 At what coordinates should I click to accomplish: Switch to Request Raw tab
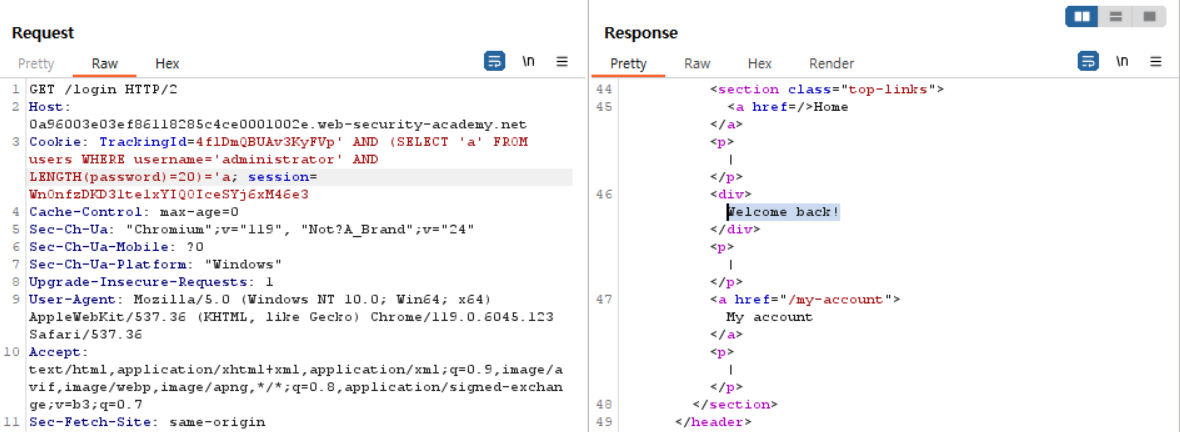coord(105,64)
